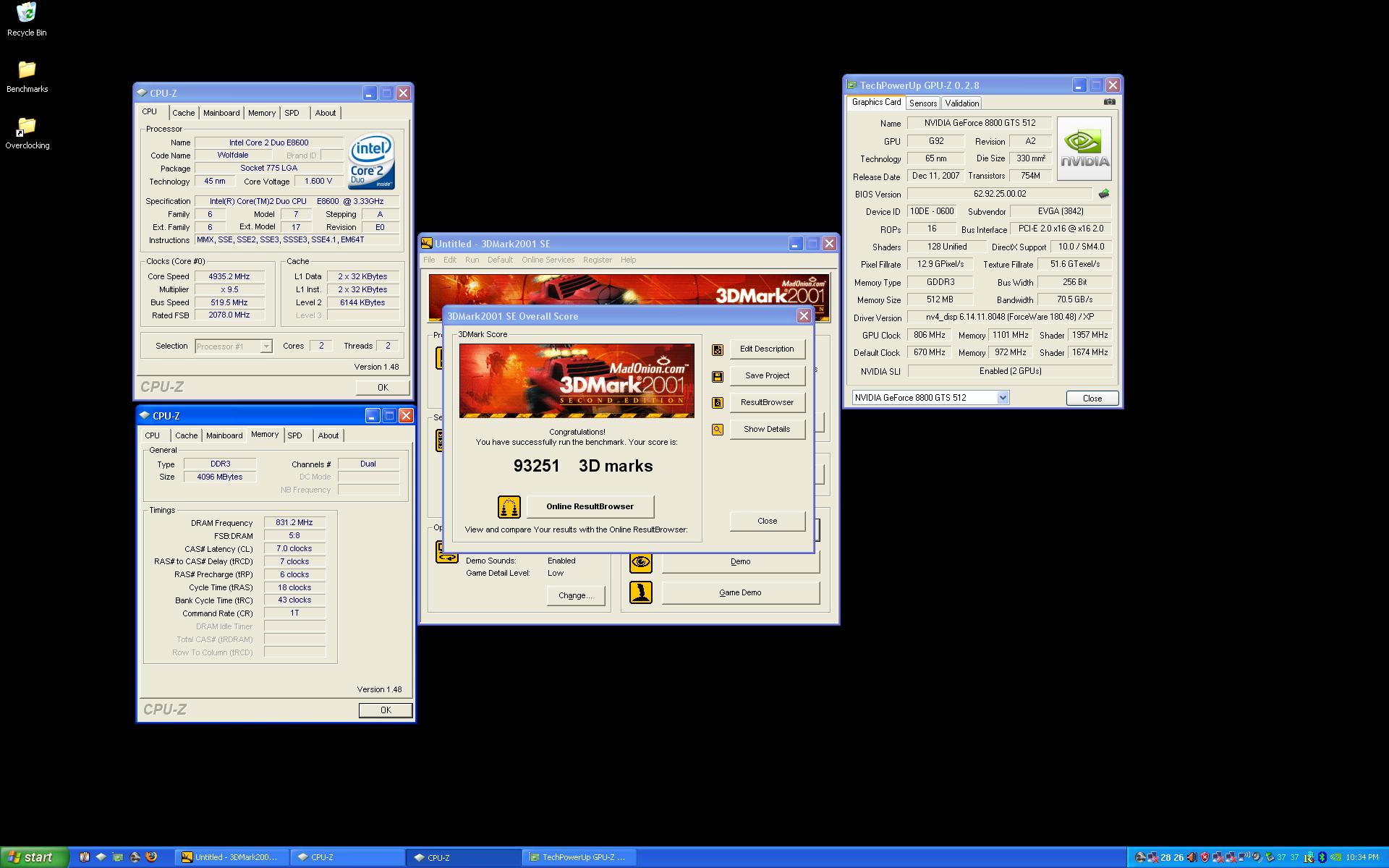Click the 3DMark2001 SE title bar icon
The height and width of the screenshot is (868, 1389).
coord(427,244)
